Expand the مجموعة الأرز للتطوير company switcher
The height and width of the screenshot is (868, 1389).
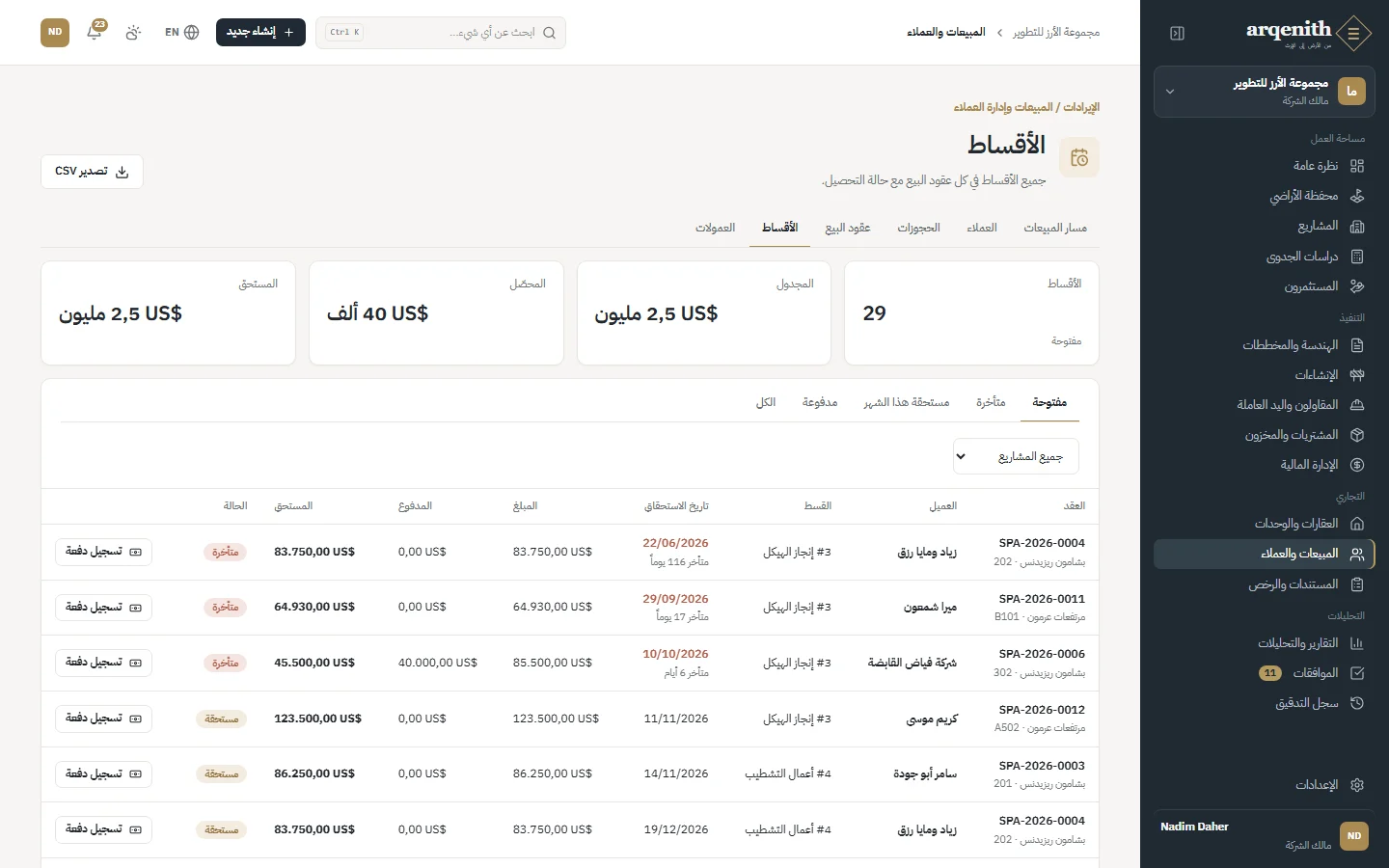(1265, 92)
